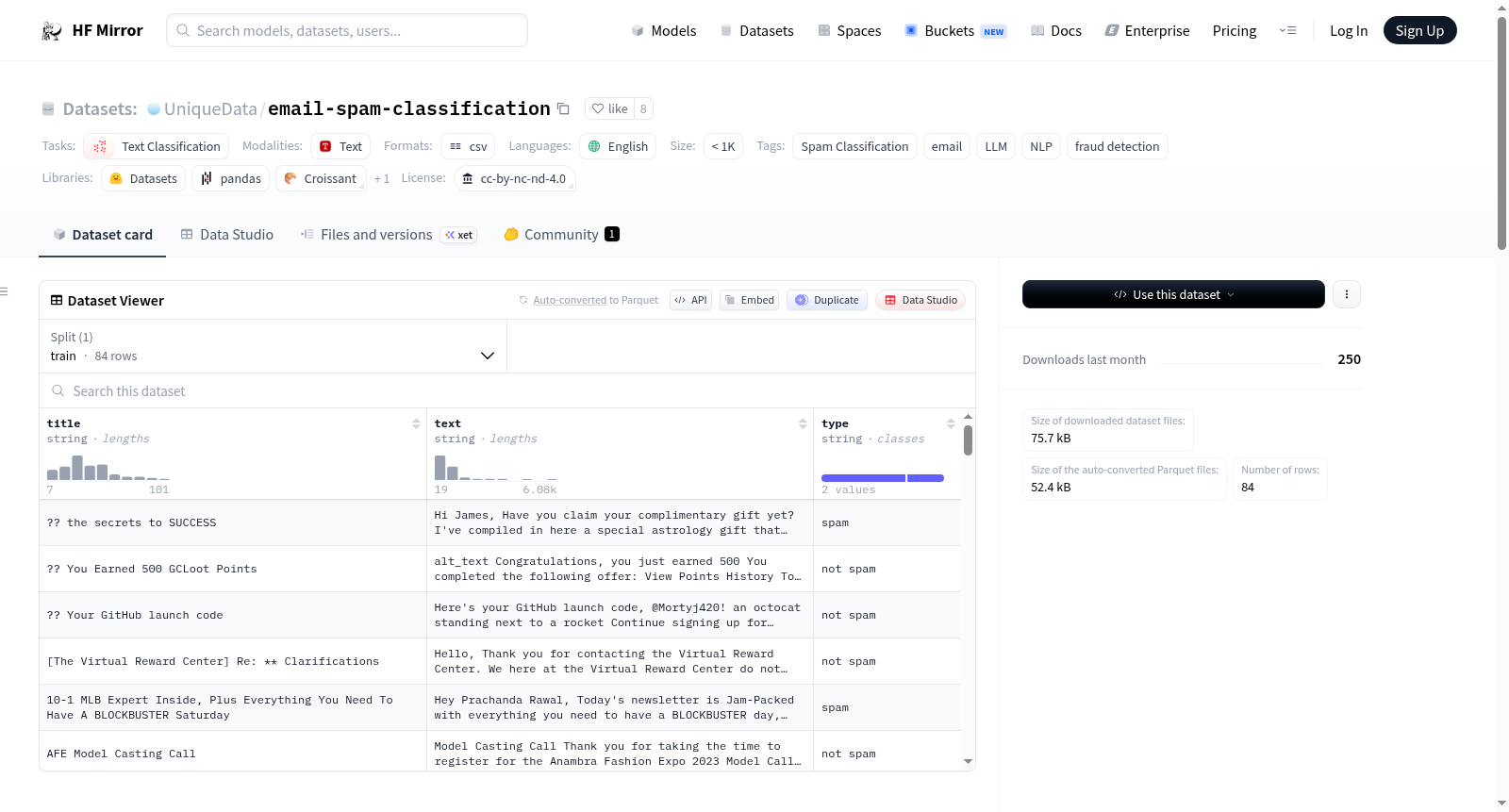The width and height of the screenshot is (1509, 812).
Task: Click the fraud detection tag
Action: (x=1117, y=146)
